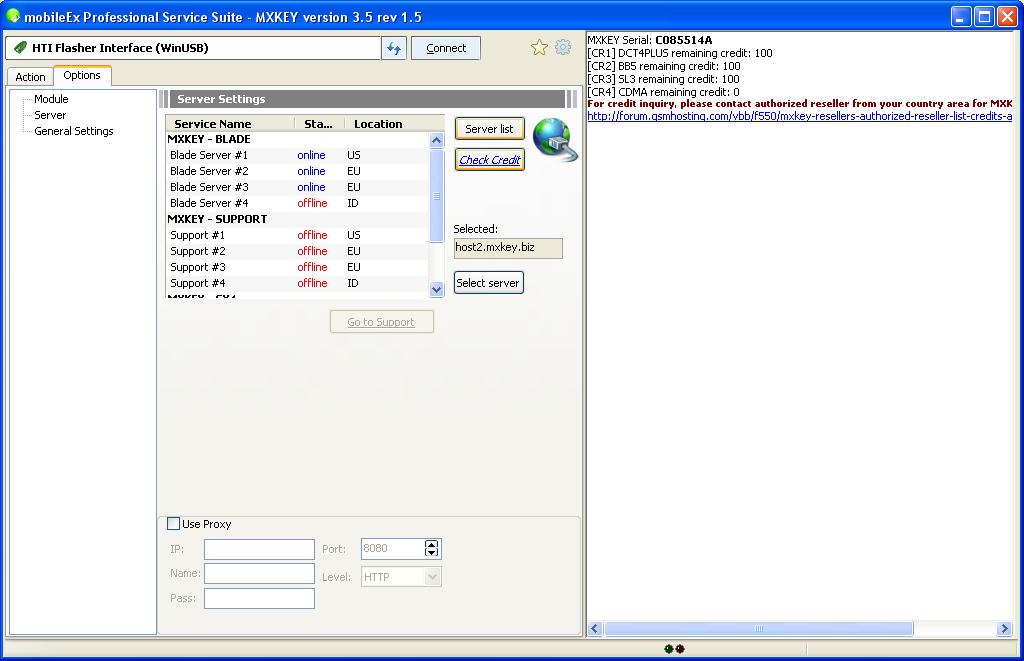This screenshot has width=1024, height=661.
Task: Click the proxy Port number field
Action: (x=392, y=549)
